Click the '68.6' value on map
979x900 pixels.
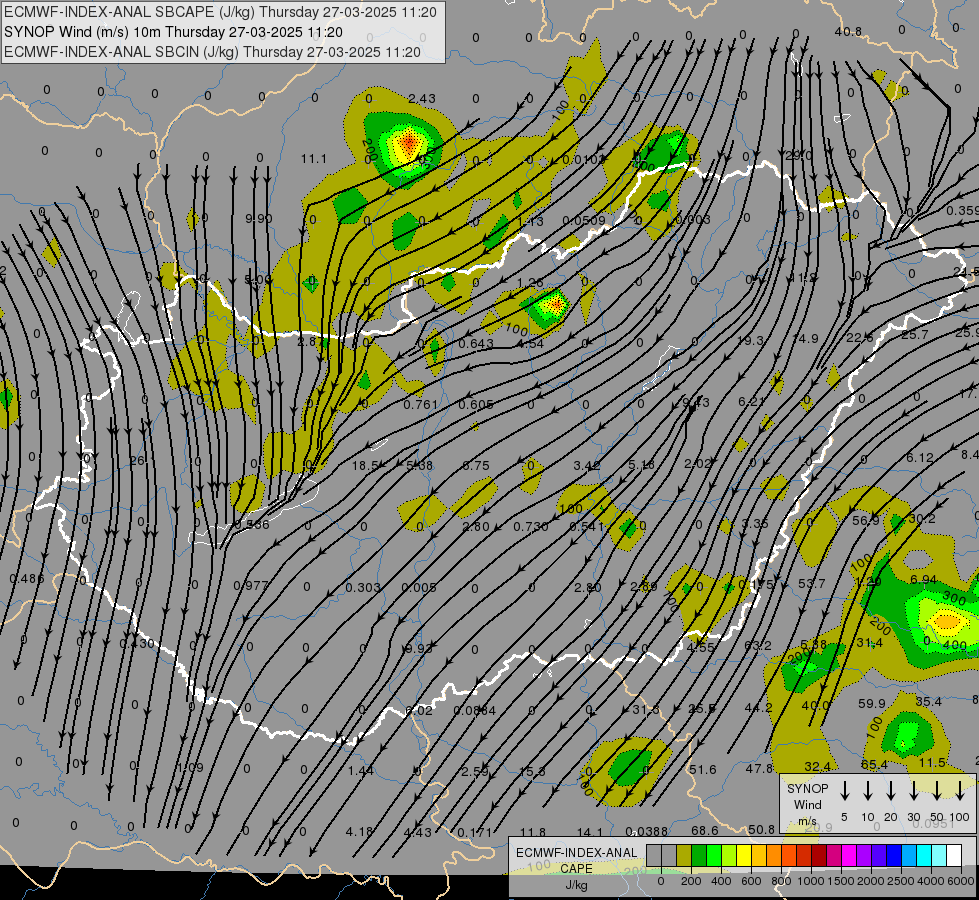704,831
